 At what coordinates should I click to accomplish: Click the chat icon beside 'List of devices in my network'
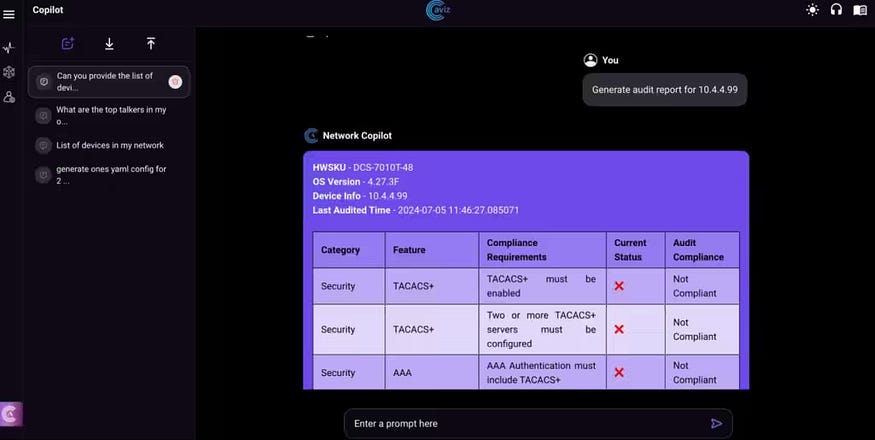point(43,145)
